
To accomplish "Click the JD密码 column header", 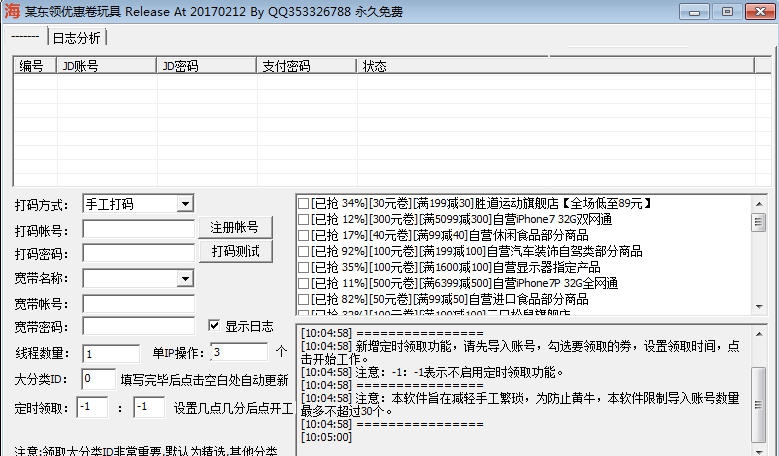I will pos(207,66).
